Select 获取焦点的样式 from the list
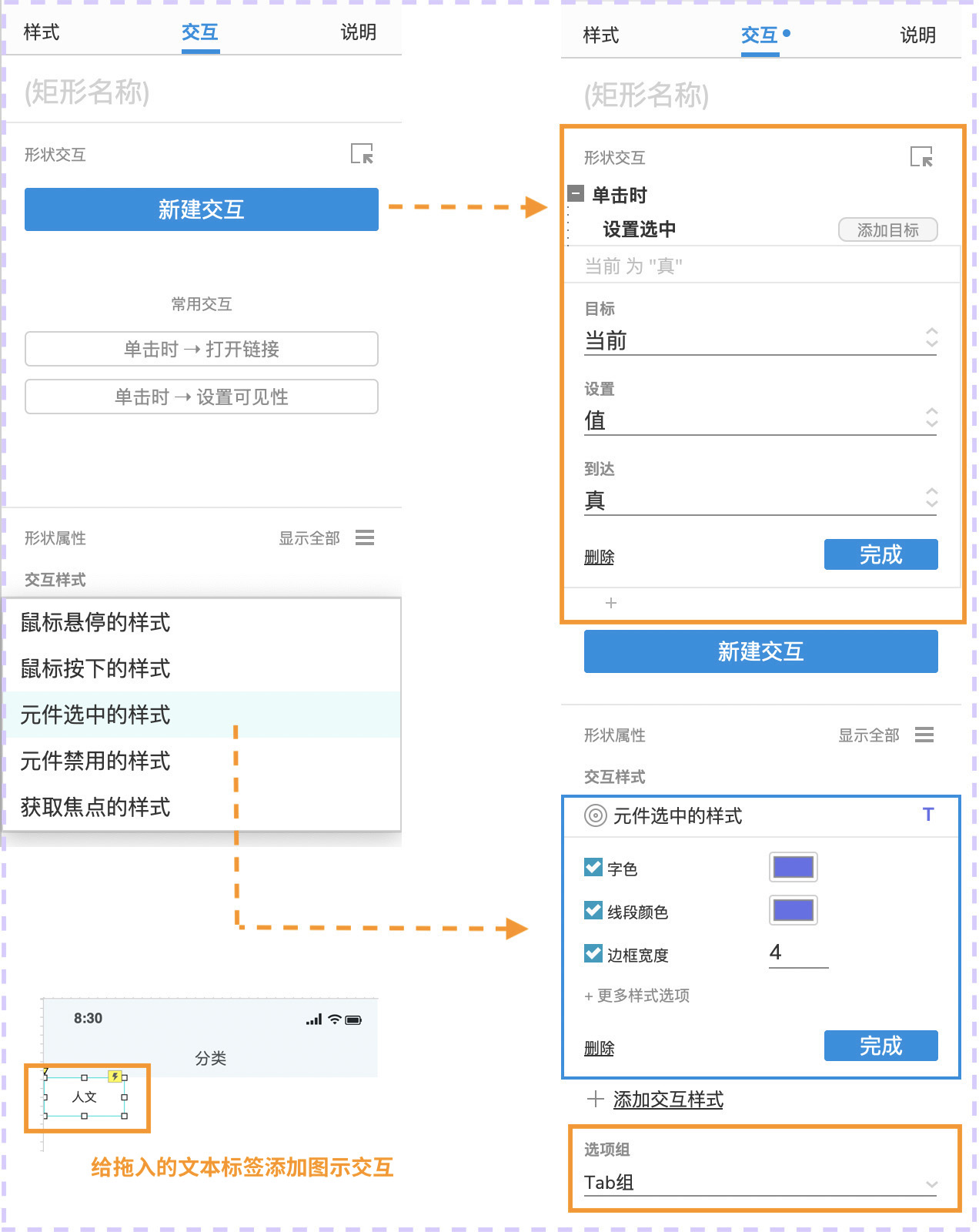979x1232 pixels. point(202,807)
